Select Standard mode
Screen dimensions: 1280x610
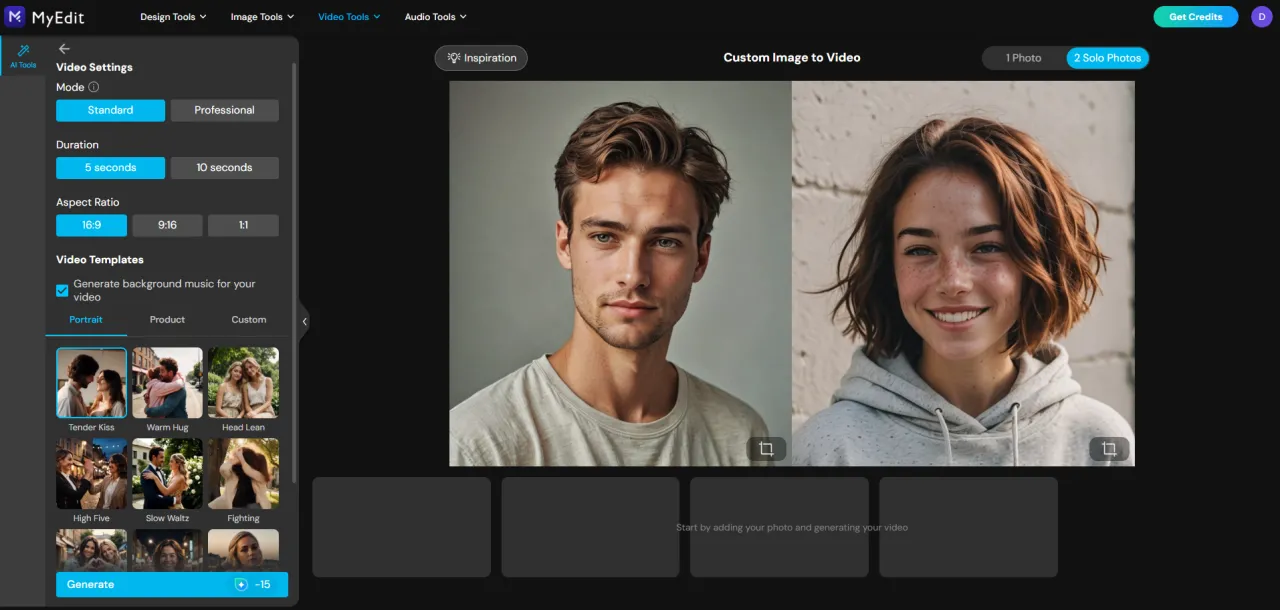tap(110, 110)
